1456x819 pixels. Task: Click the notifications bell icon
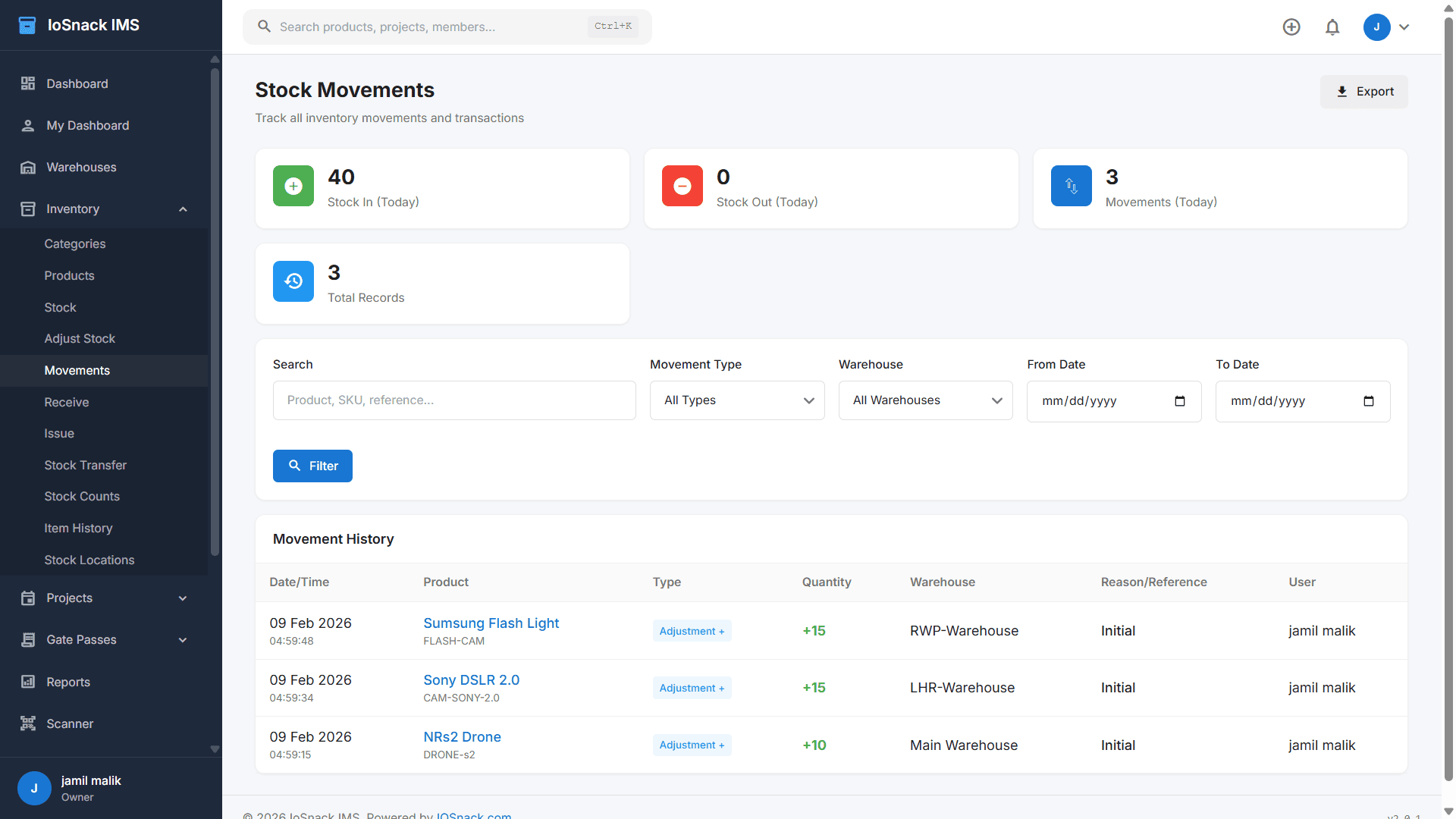(x=1332, y=27)
